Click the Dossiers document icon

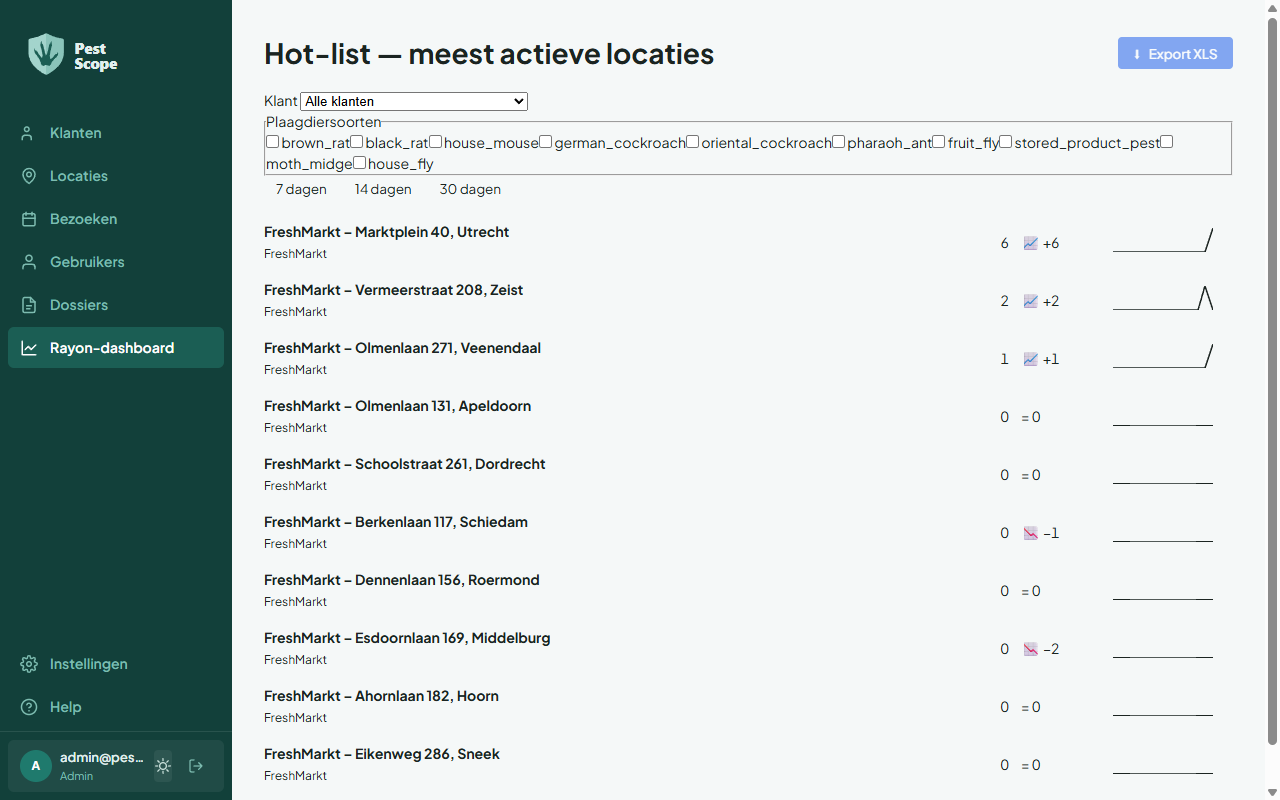(x=29, y=305)
